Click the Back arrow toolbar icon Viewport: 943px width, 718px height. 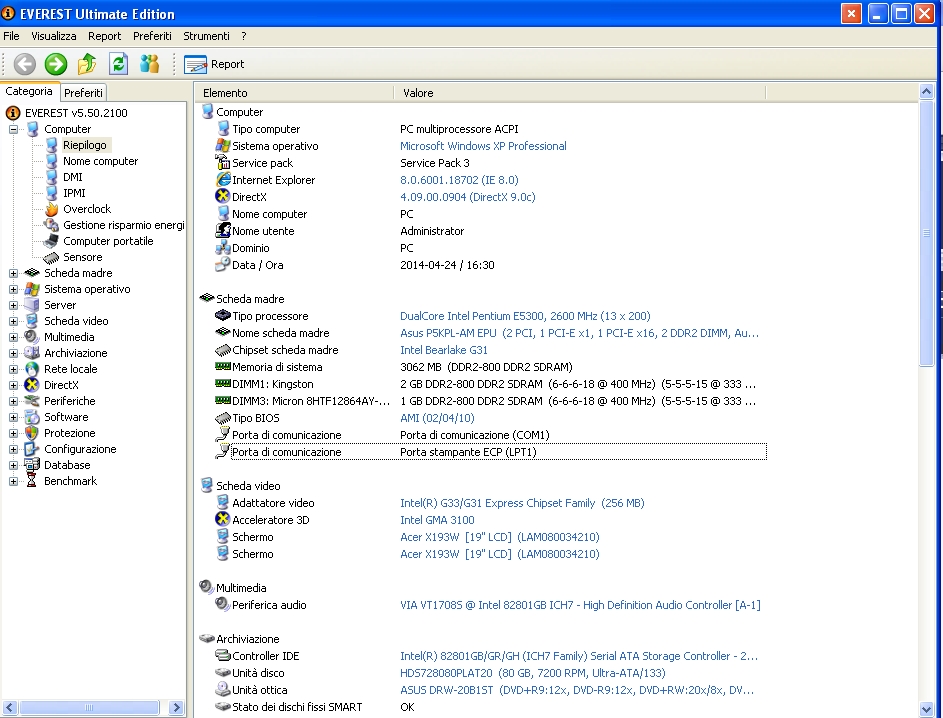[25, 64]
